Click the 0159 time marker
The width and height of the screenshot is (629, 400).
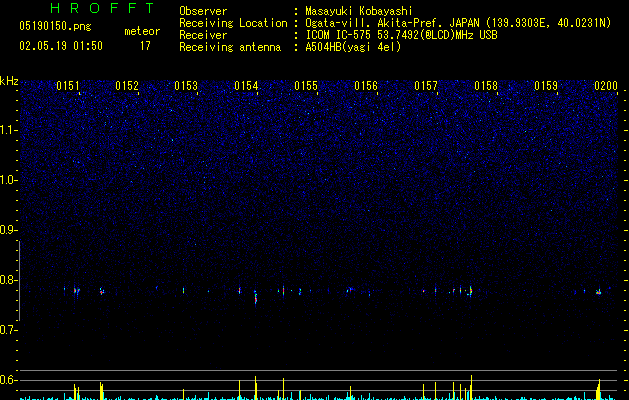[x=546, y=86]
